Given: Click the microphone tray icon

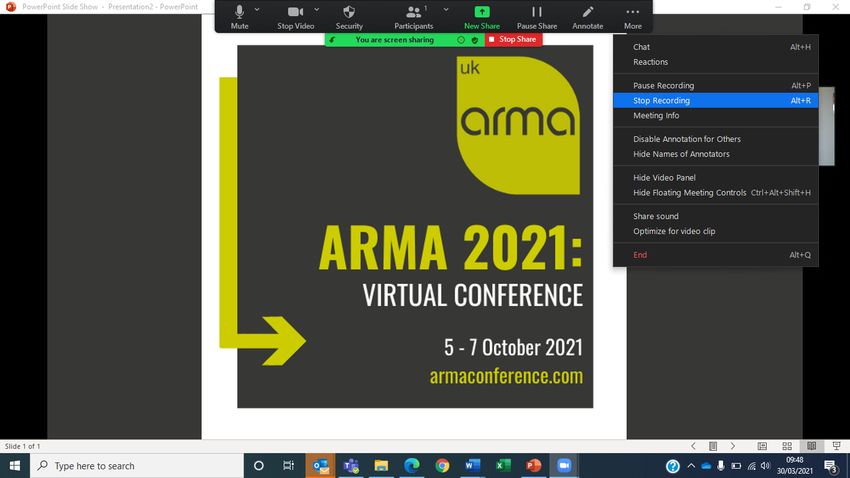Looking at the screenshot, I should tap(720, 466).
